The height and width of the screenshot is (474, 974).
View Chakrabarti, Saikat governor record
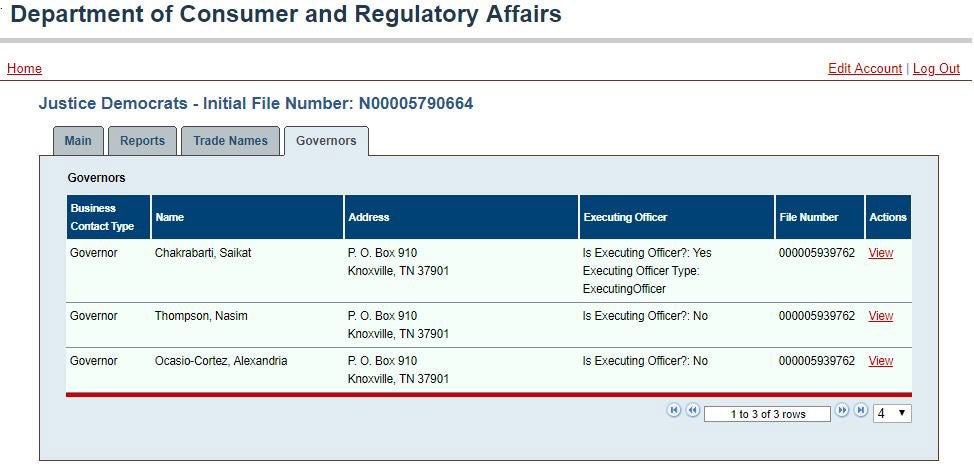pos(881,253)
